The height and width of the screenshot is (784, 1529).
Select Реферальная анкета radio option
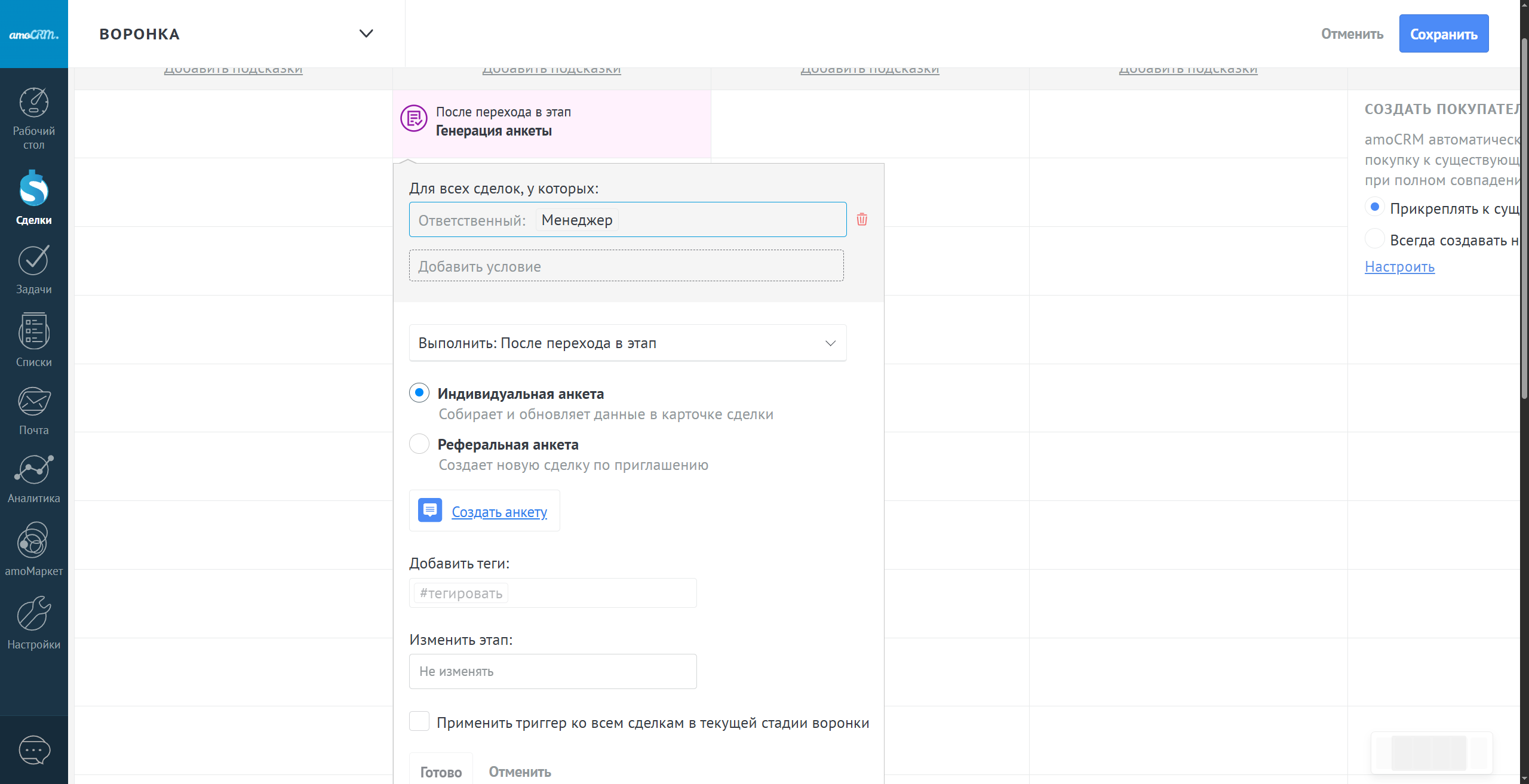click(419, 444)
